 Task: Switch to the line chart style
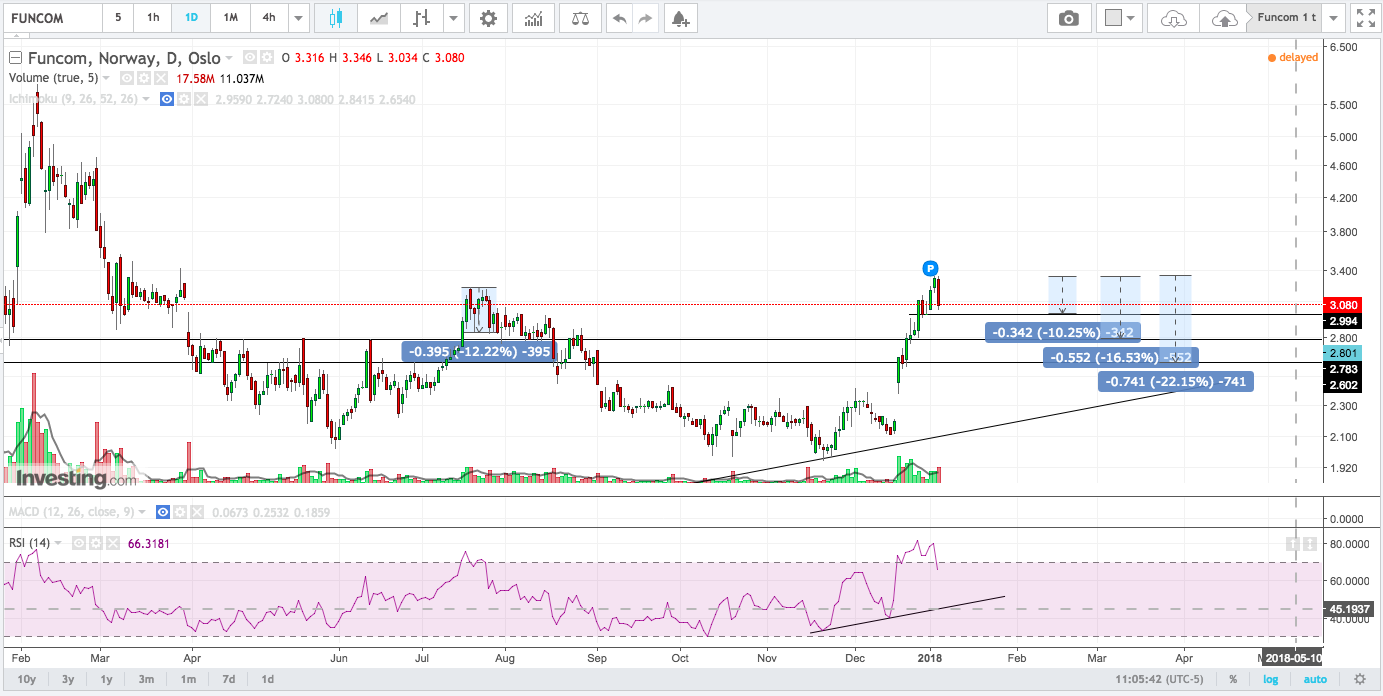(x=379, y=18)
